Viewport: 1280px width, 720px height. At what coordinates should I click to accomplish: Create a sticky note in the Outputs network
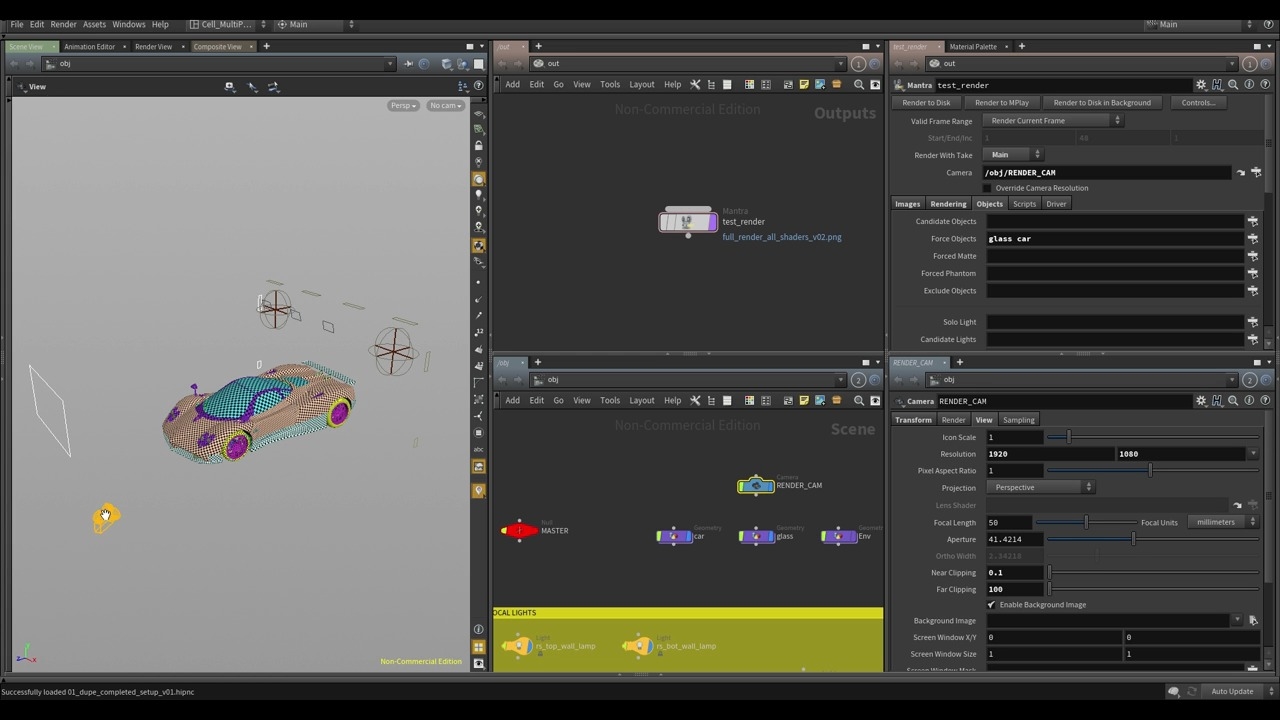(x=803, y=84)
